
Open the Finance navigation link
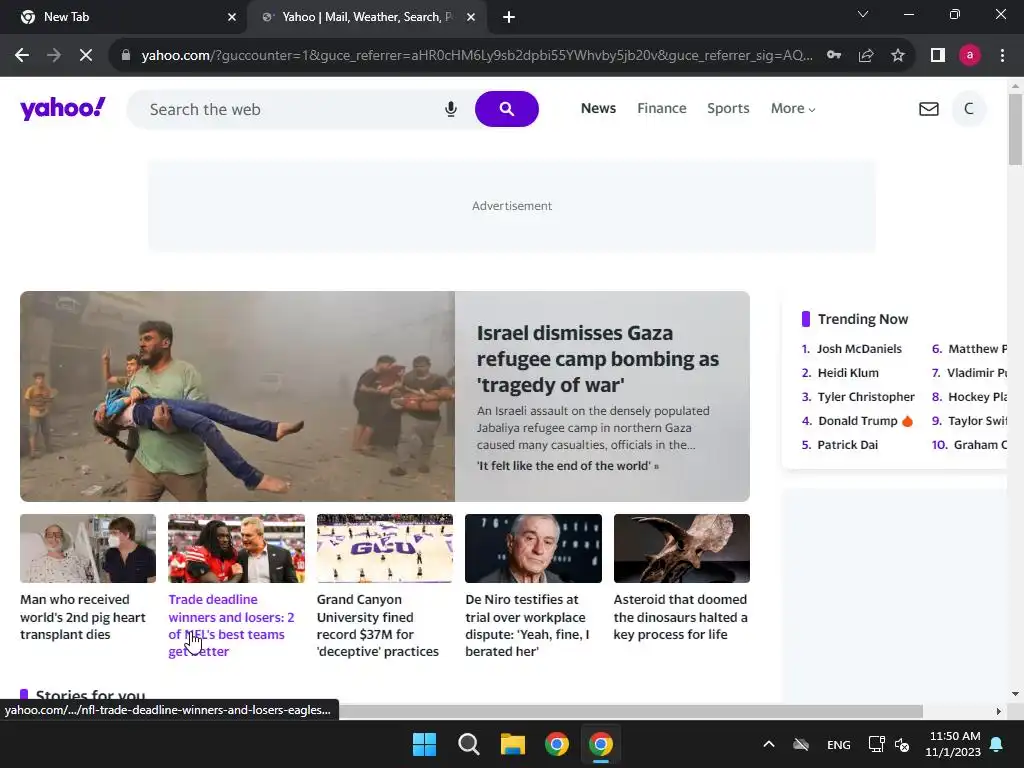(x=662, y=108)
